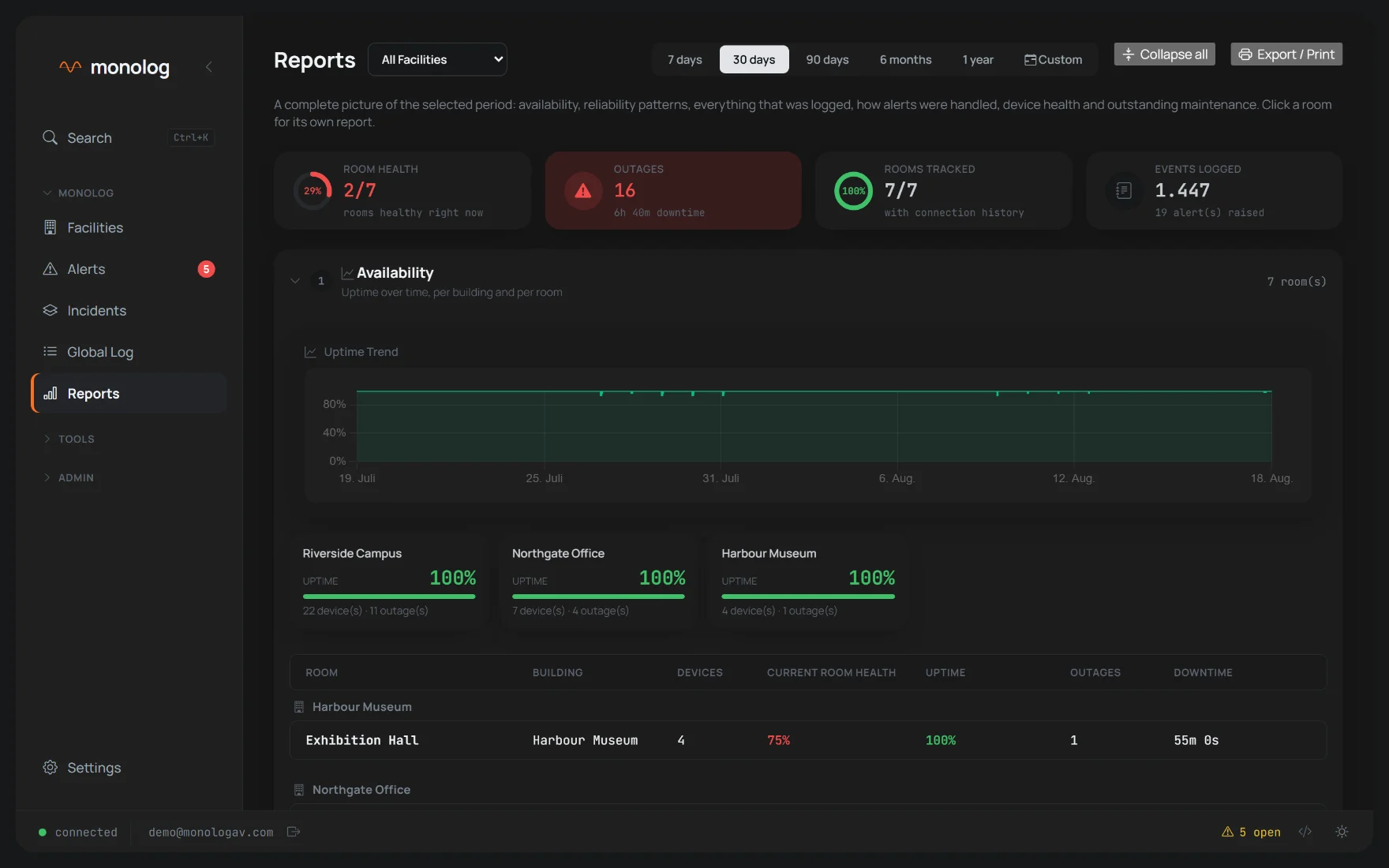Image resolution: width=1389 pixels, height=868 pixels.
Task: Click the Alerts warning triangle icon
Action: [50, 269]
